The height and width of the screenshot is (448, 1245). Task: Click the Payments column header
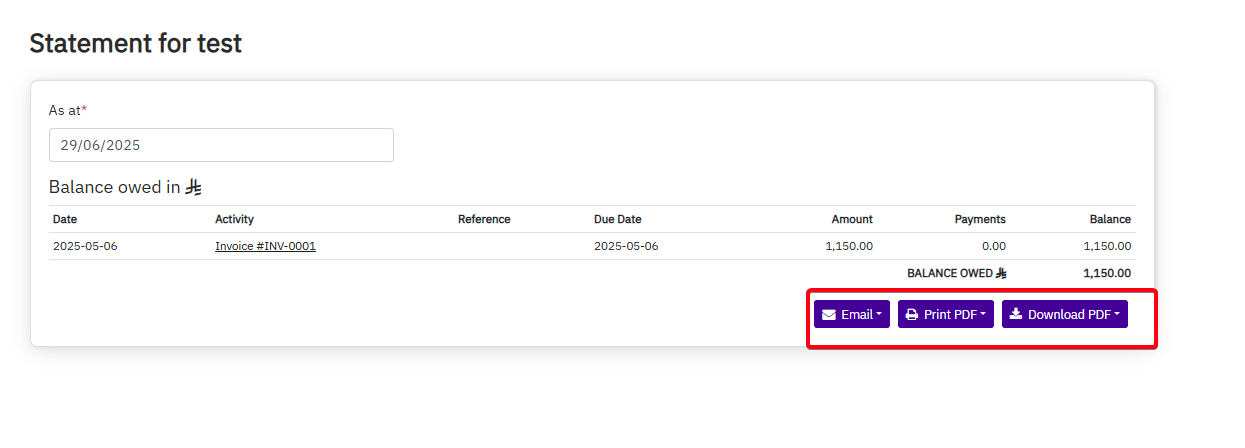point(980,219)
